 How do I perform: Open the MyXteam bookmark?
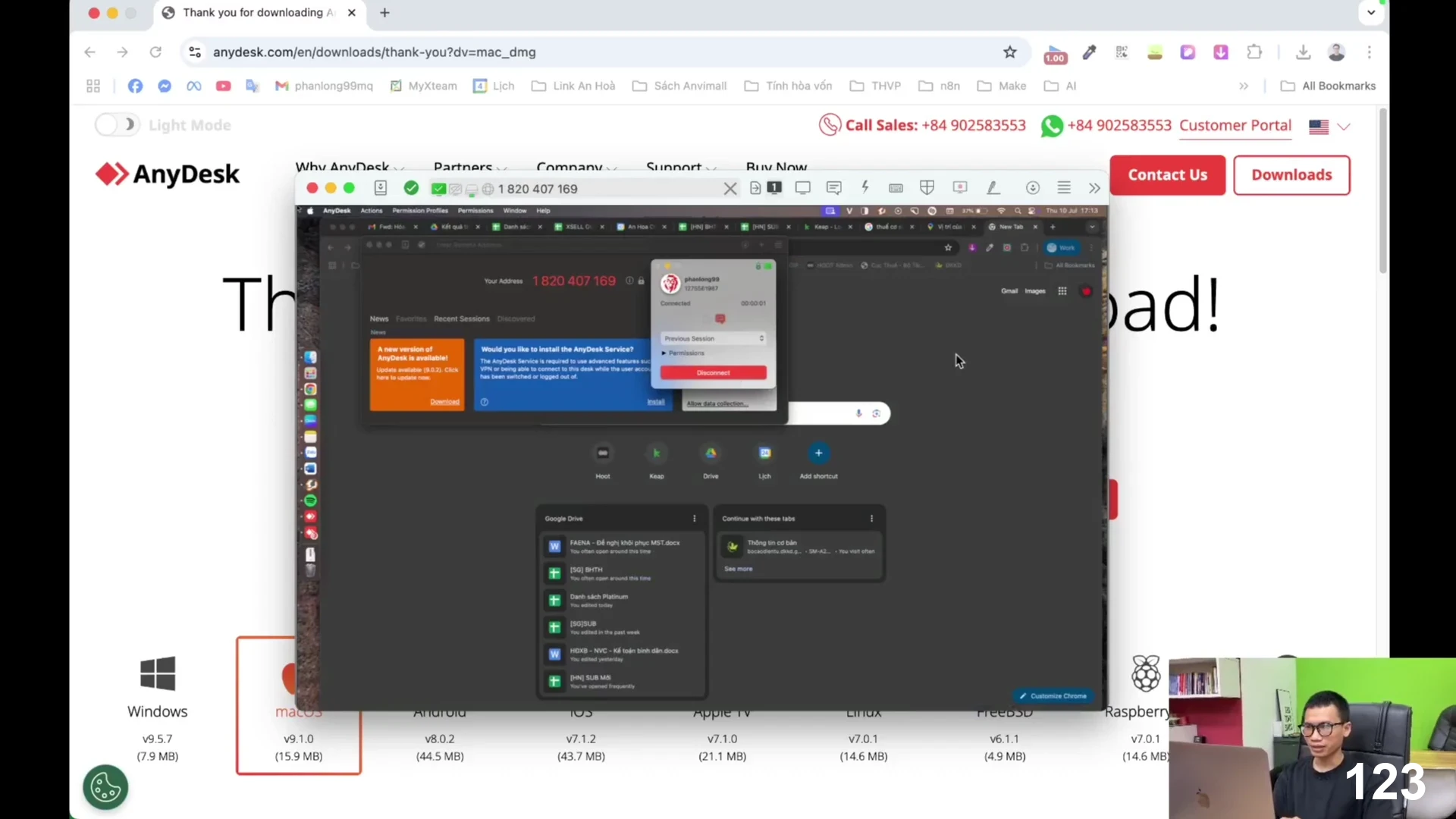(x=423, y=86)
